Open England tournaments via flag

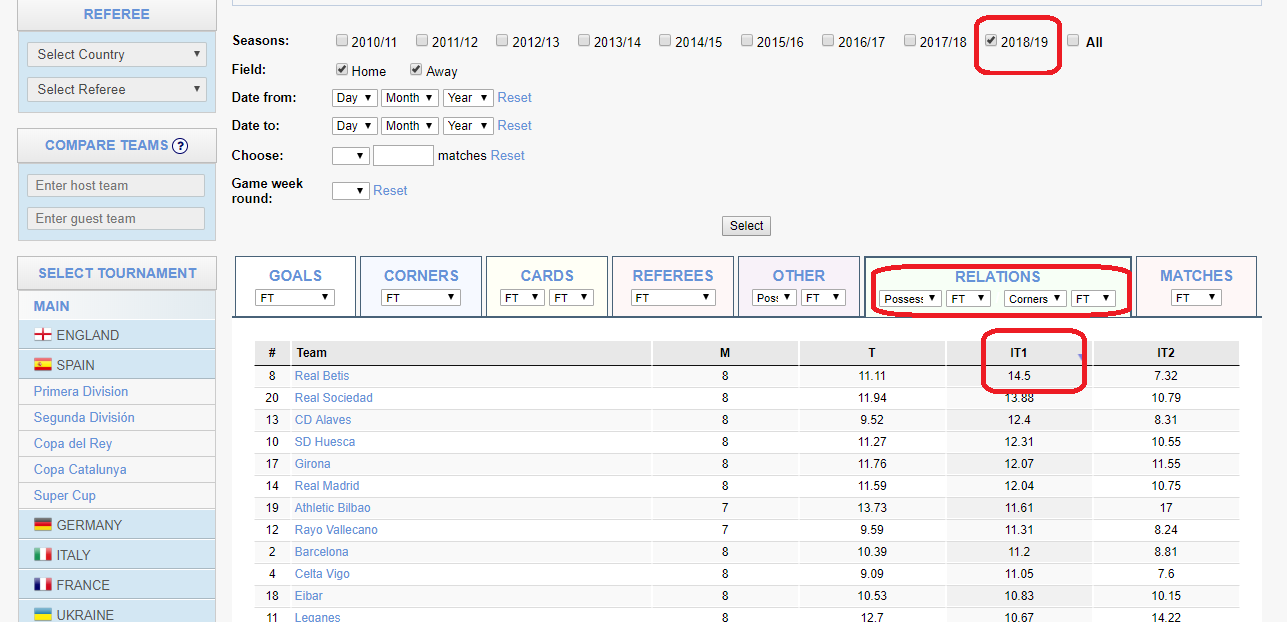click(x=43, y=335)
